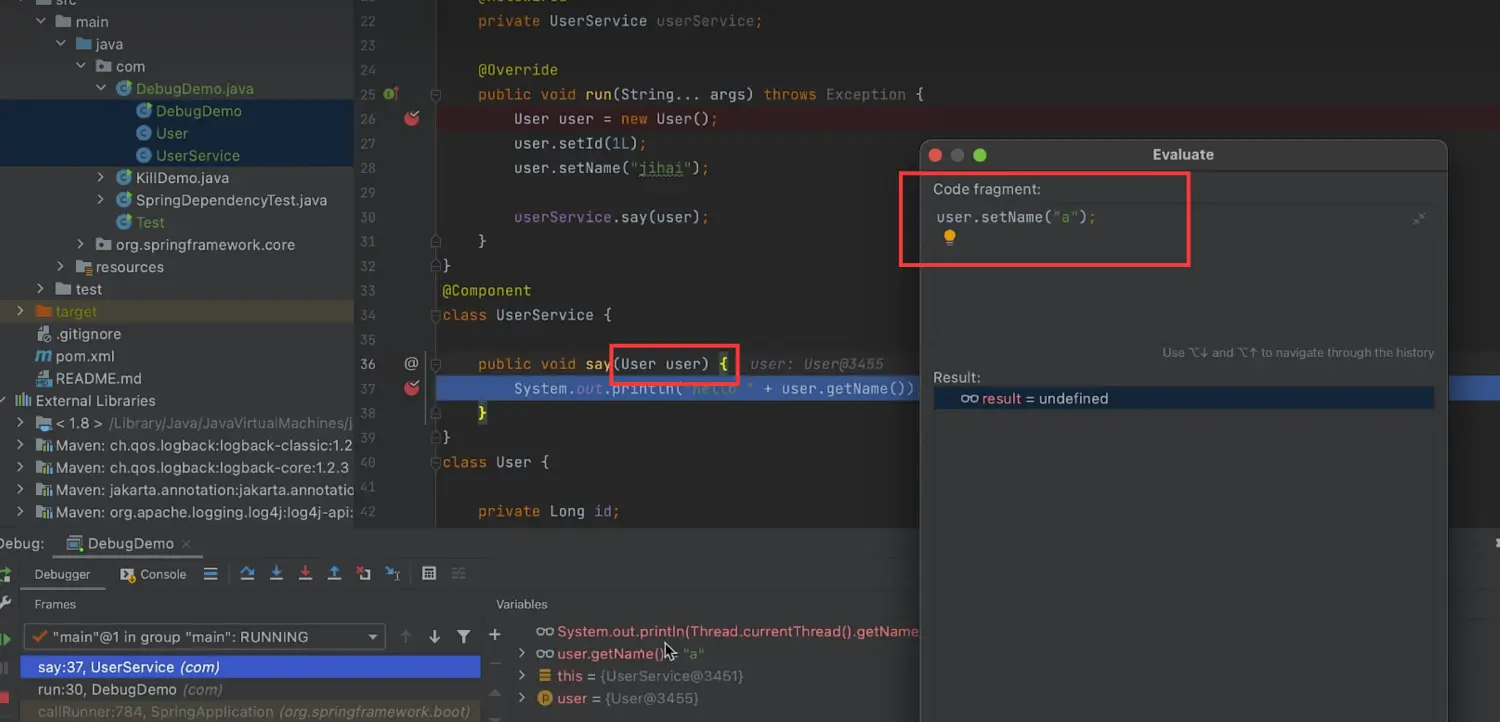Screen dimensions: 1500x722
Task: Click the Step Out debugger icon
Action: 334,573
